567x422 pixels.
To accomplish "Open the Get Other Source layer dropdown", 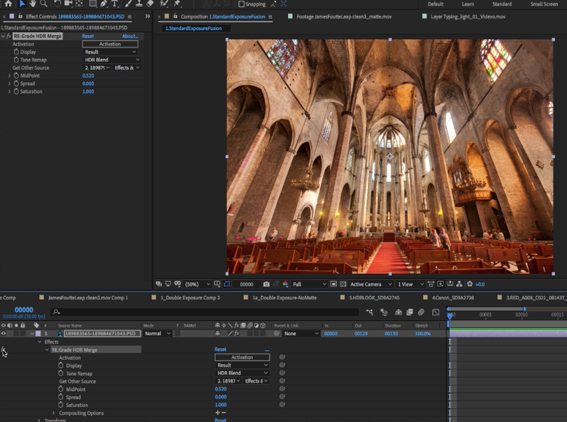I will pyautogui.click(x=97, y=68).
